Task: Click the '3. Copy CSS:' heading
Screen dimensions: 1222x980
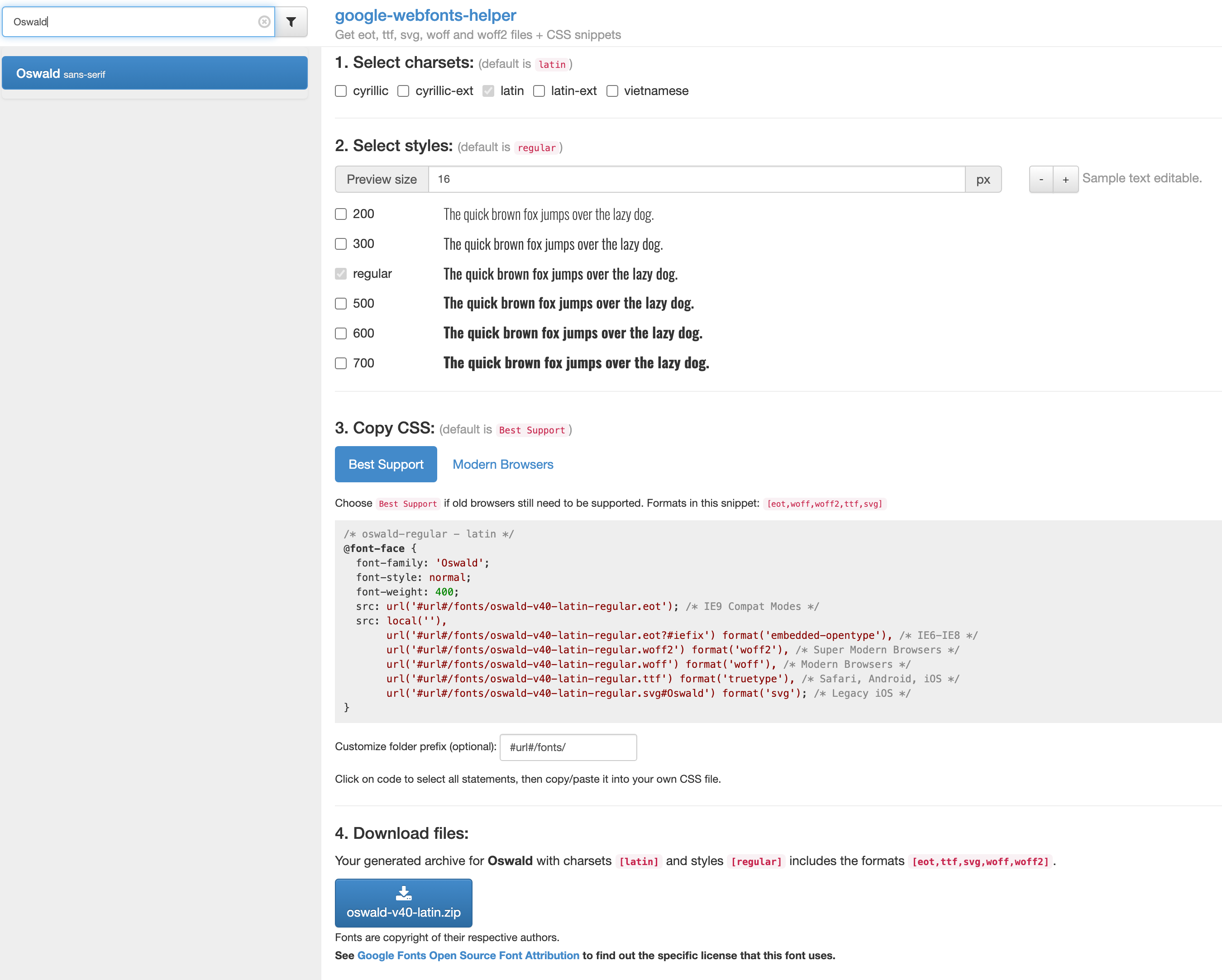Action: [x=384, y=428]
